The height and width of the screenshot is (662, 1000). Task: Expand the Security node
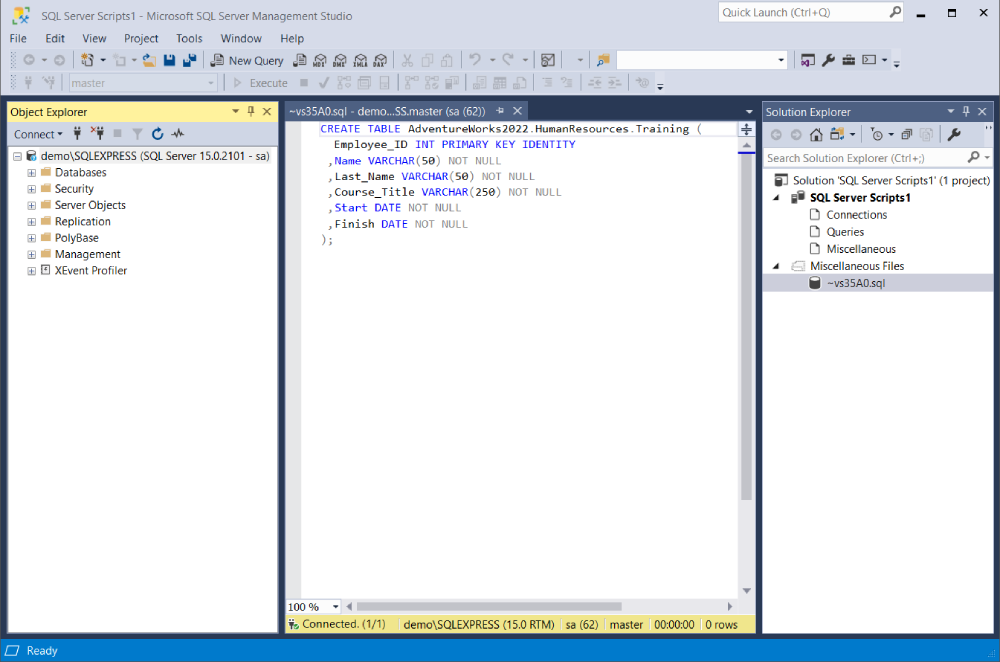pyautogui.click(x=31, y=189)
